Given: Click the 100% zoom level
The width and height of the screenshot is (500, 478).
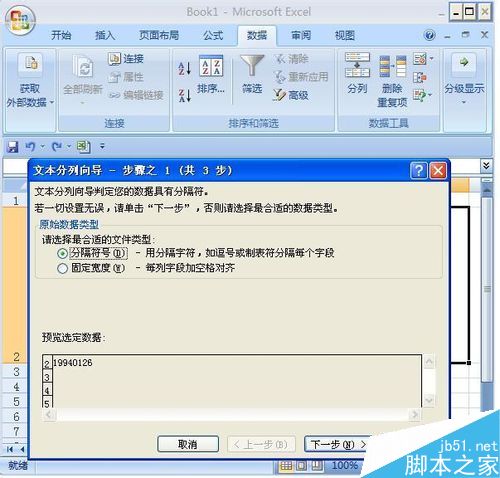Looking at the screenshot, I should click(x=344, y=465).
